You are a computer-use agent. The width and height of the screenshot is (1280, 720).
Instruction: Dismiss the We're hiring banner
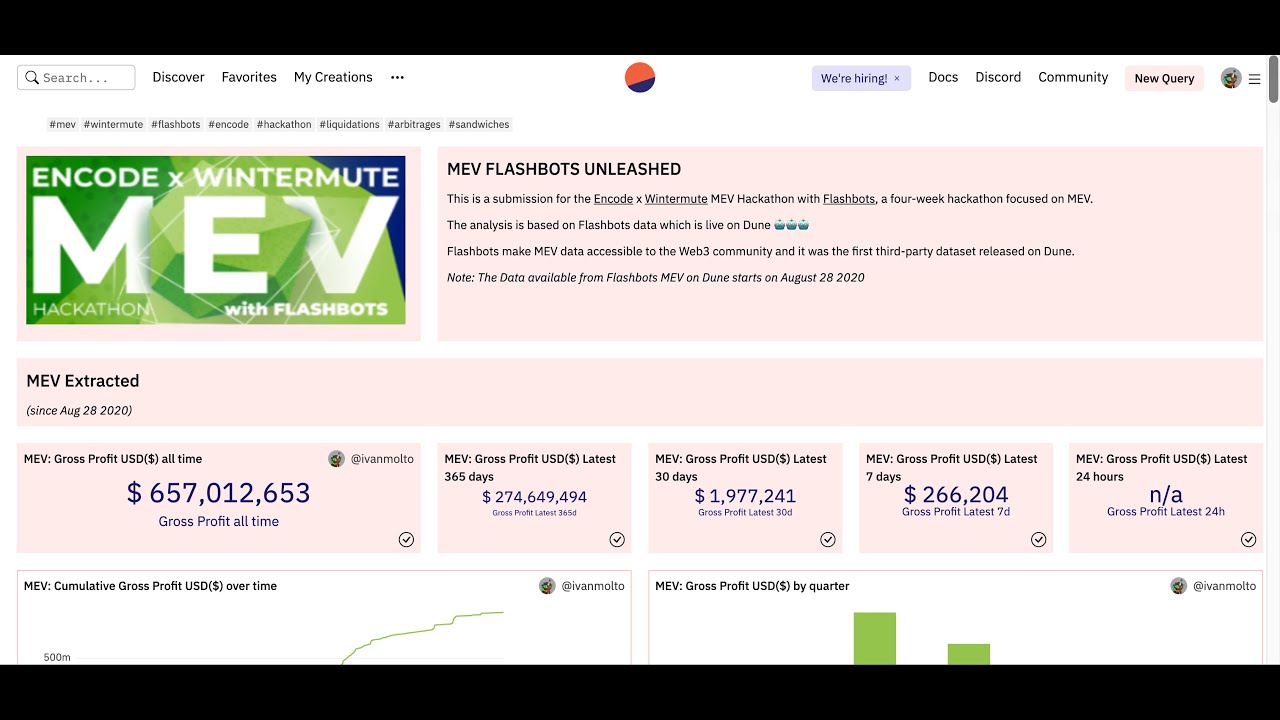pos(897,78)
